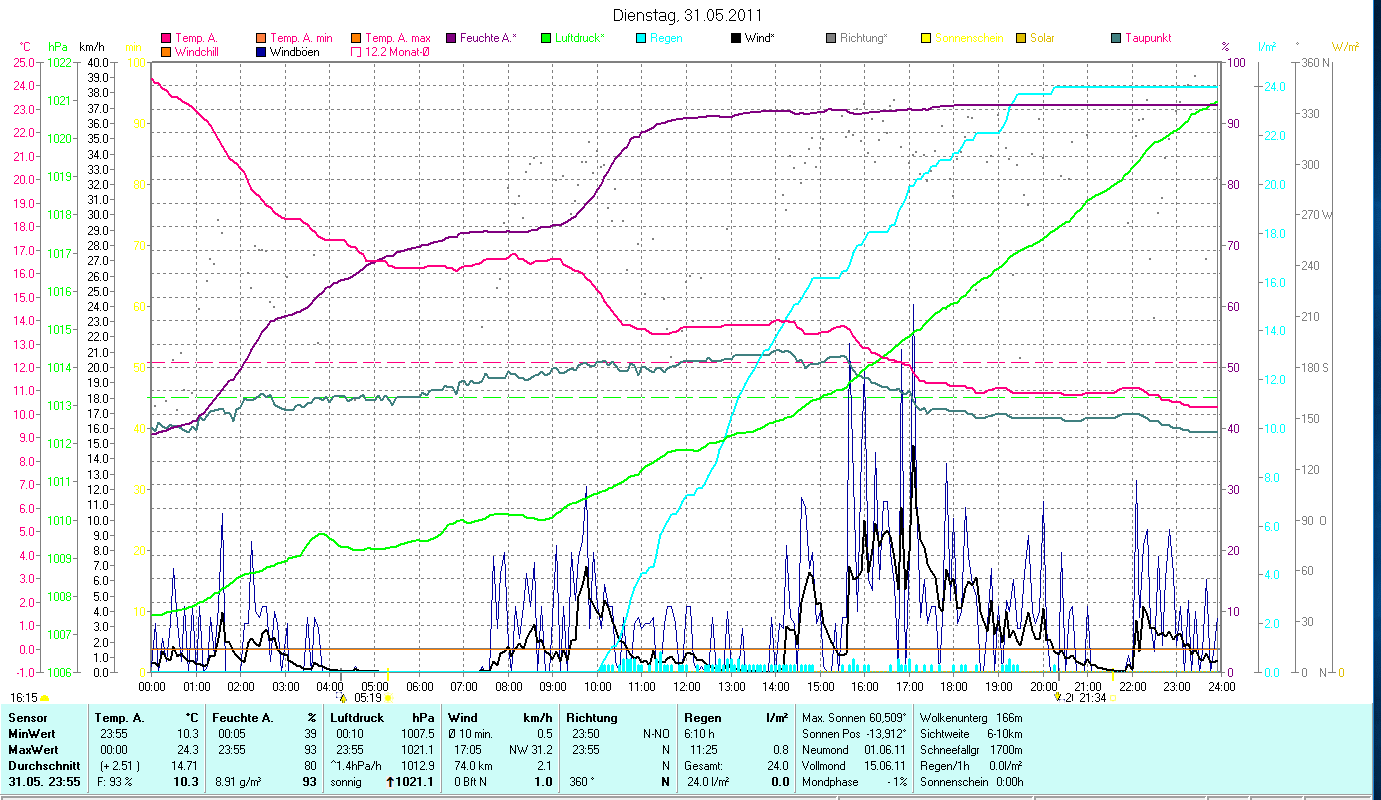Viewport: 1381px width, 800px height.
Task: Click the Gesamt: rain total label
Action: [x=704, y=765]
